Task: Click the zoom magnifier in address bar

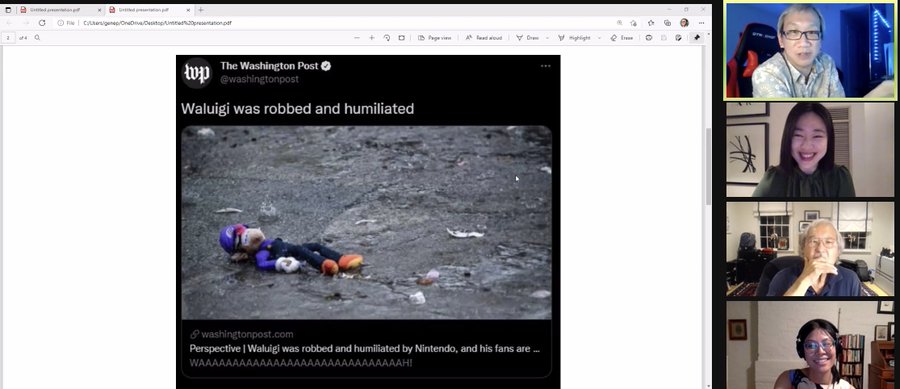Action: tap(619, 23)
